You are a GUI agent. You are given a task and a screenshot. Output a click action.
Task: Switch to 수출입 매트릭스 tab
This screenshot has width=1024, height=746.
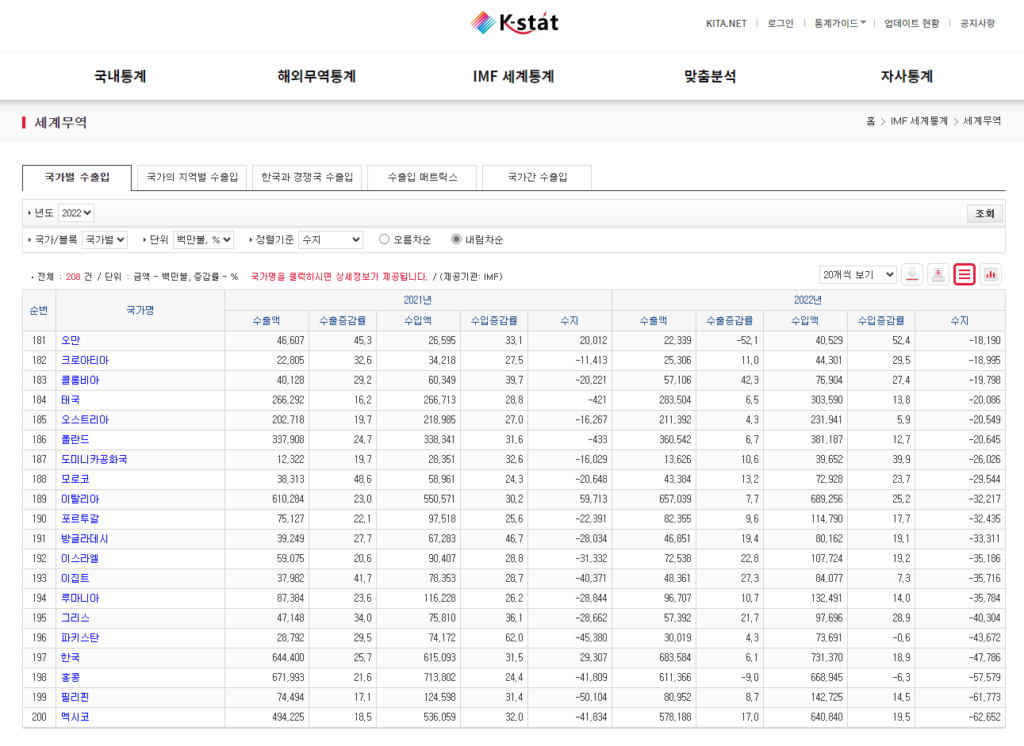pyautogui.click(x=422, y=178)
